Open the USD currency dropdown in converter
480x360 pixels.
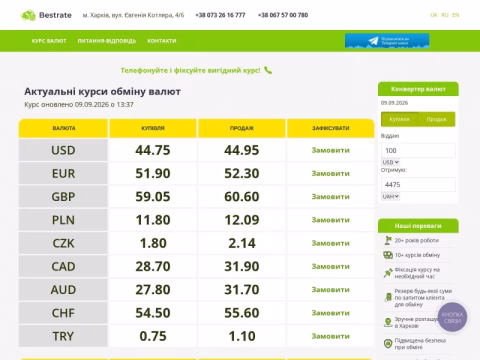390,162
